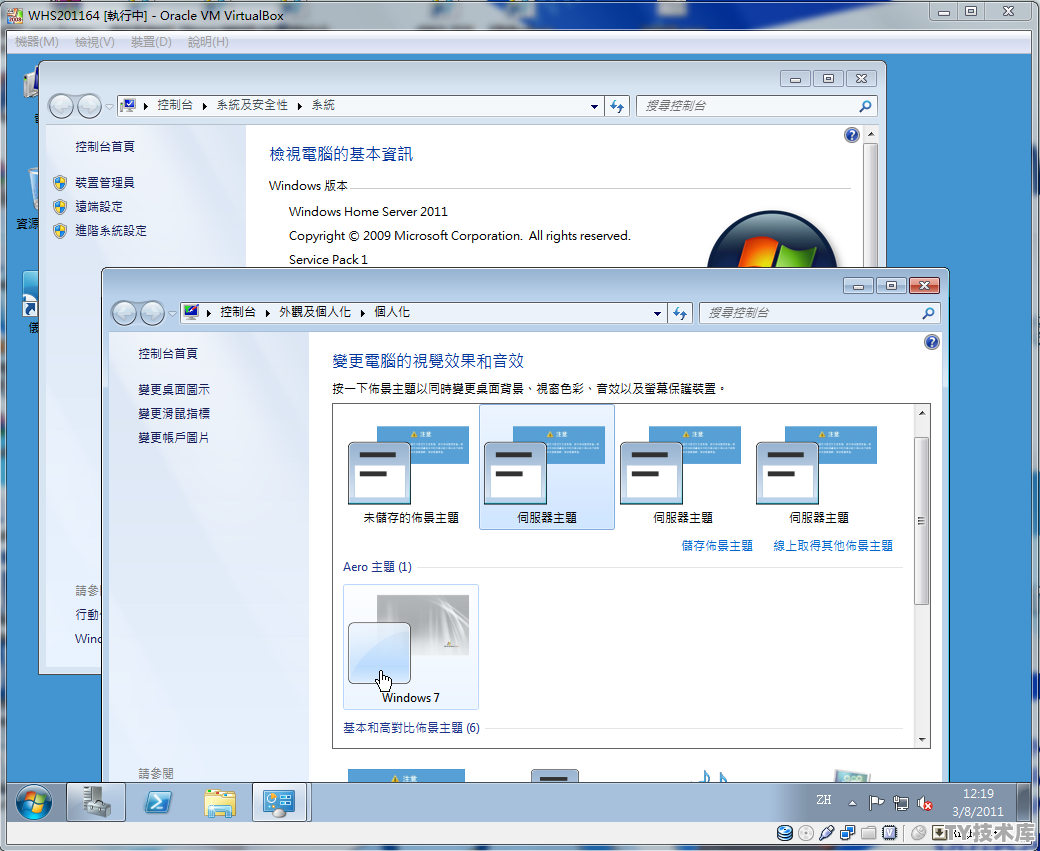
Task: Click VirtualBox network status icon
Action: point(847,833)
